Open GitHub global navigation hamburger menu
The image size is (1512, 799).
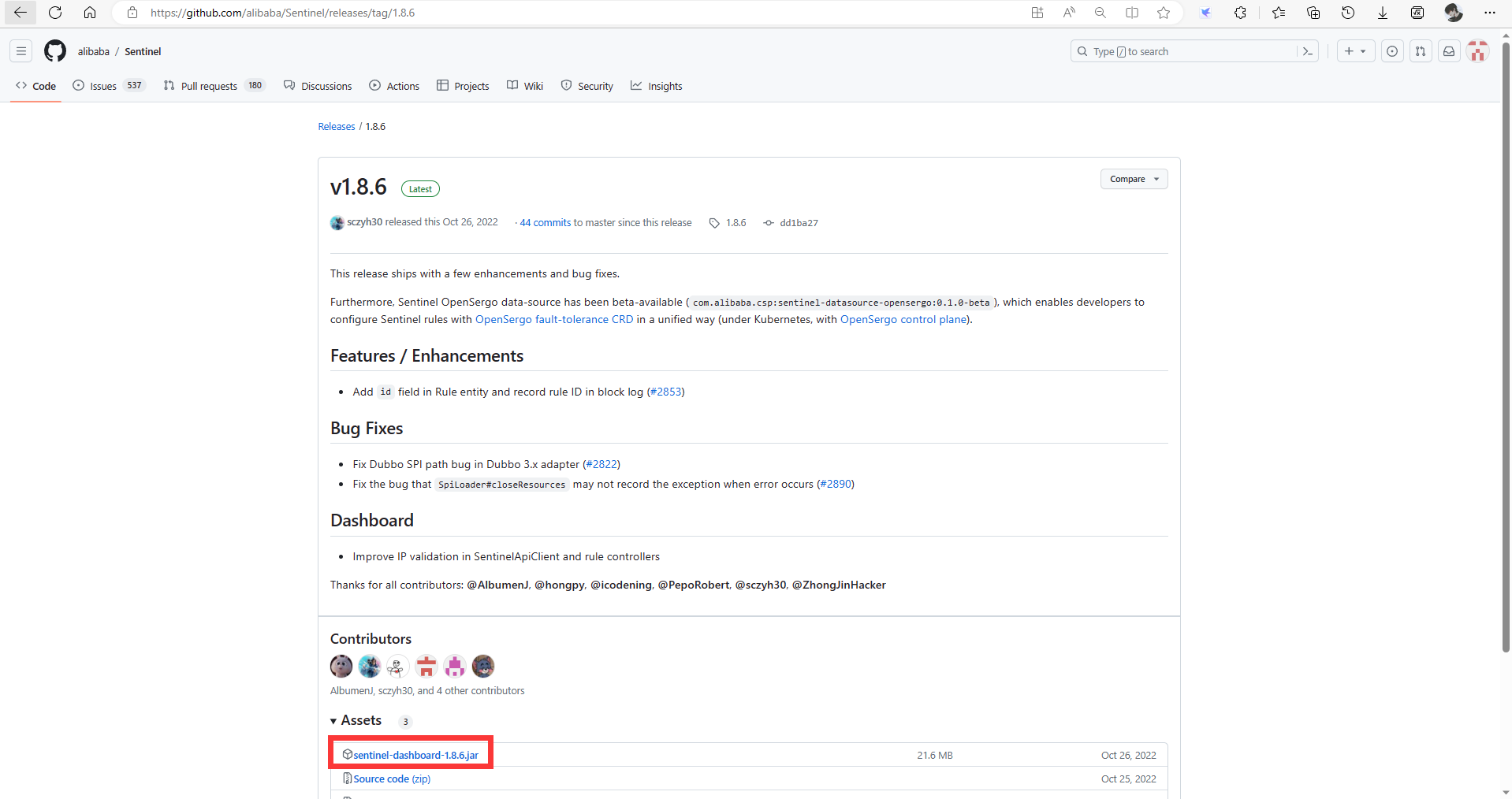click(x=21, y=51)
